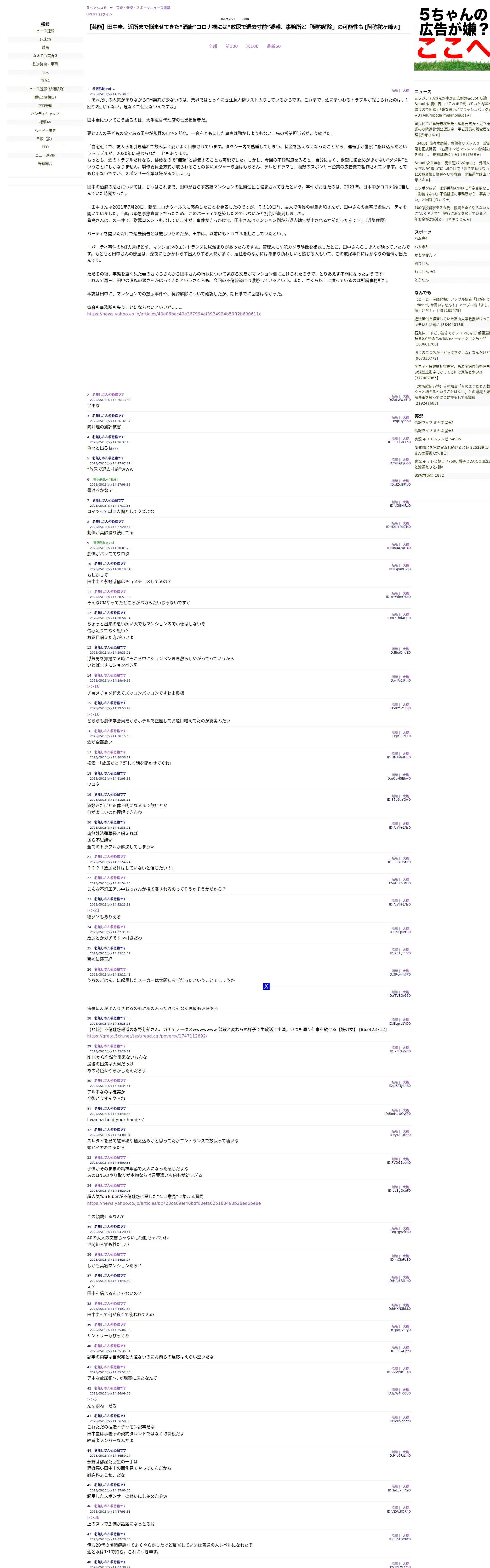Viewport: 490px width, 1568px height.
Task: Close the inline ad with the X icon
Action: pyautogui.click(x=266, y=986)
